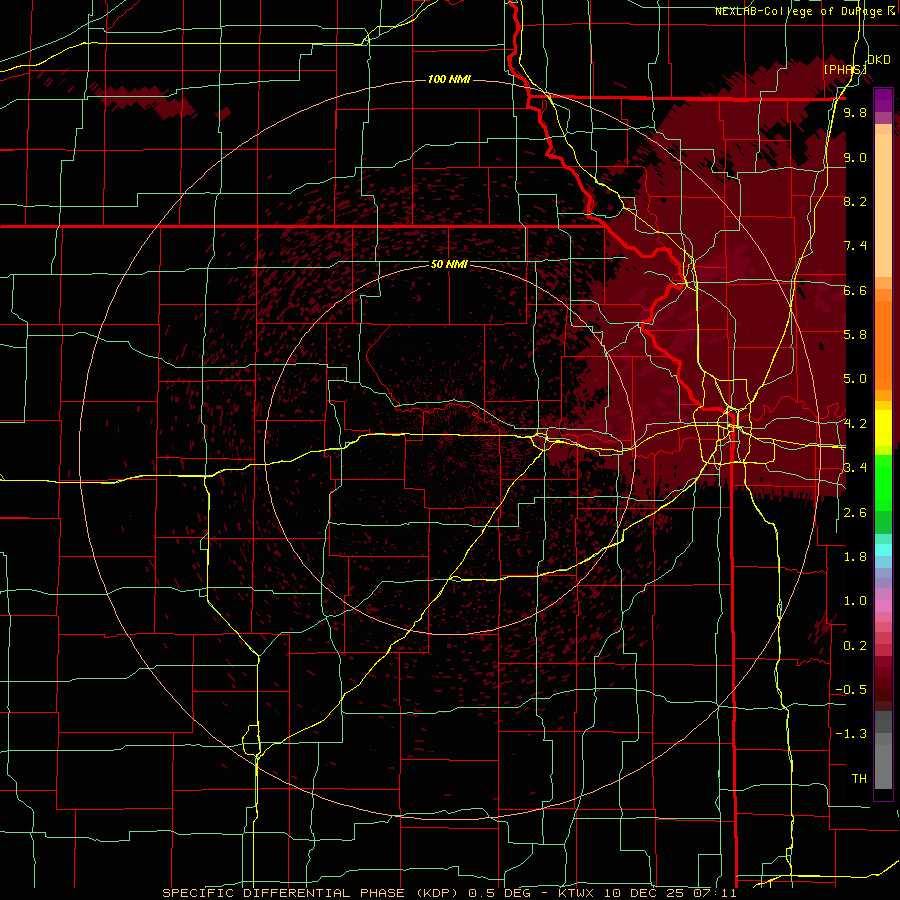
Task: Click the "KTWX" radar site identifier in caption
Action: (577, 893)
